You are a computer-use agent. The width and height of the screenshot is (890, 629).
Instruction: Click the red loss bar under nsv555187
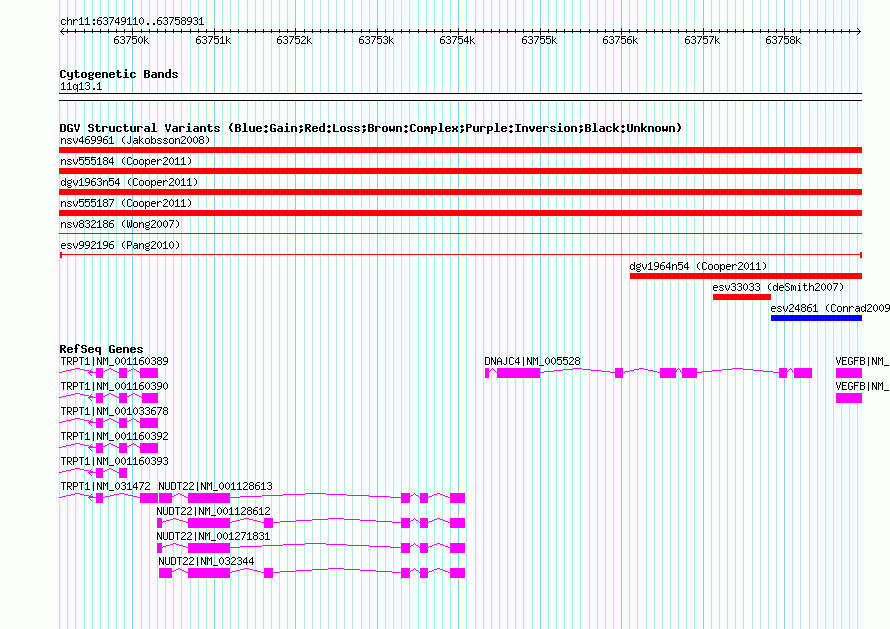pyautogui.click(x=460, y=213)
